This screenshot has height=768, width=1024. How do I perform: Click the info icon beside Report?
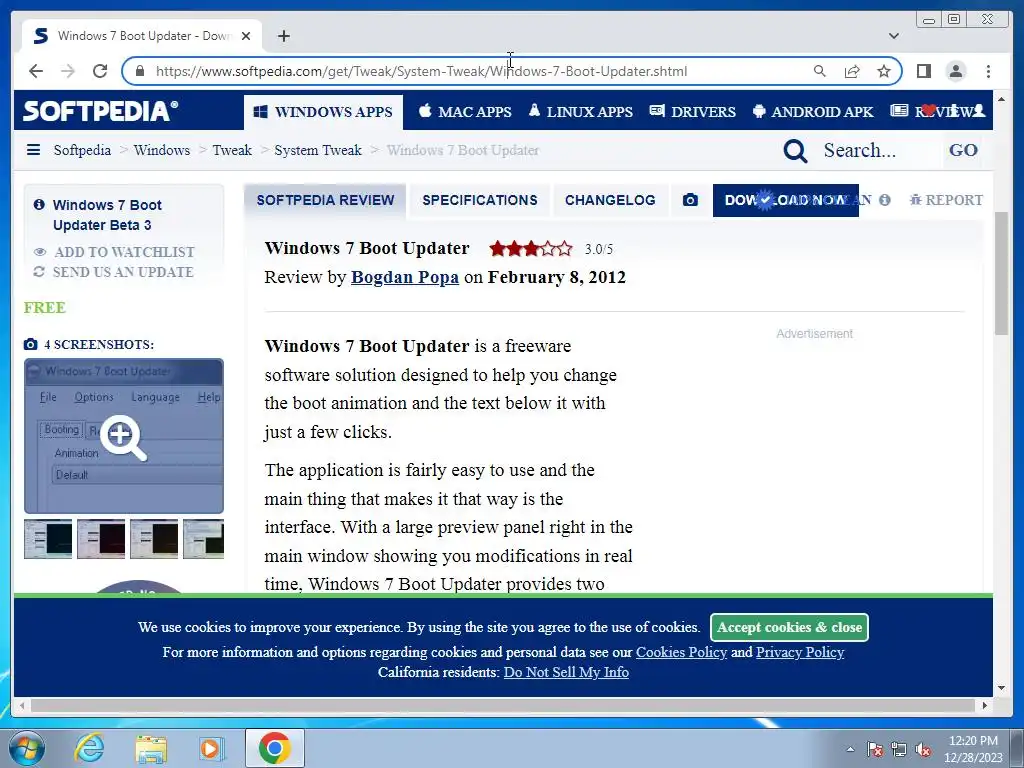coord(885,200)
